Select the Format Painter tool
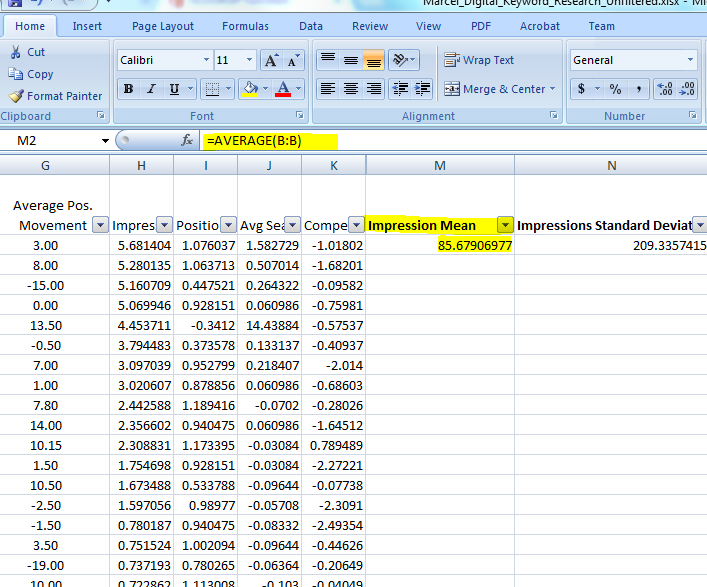 click(56, 96)
